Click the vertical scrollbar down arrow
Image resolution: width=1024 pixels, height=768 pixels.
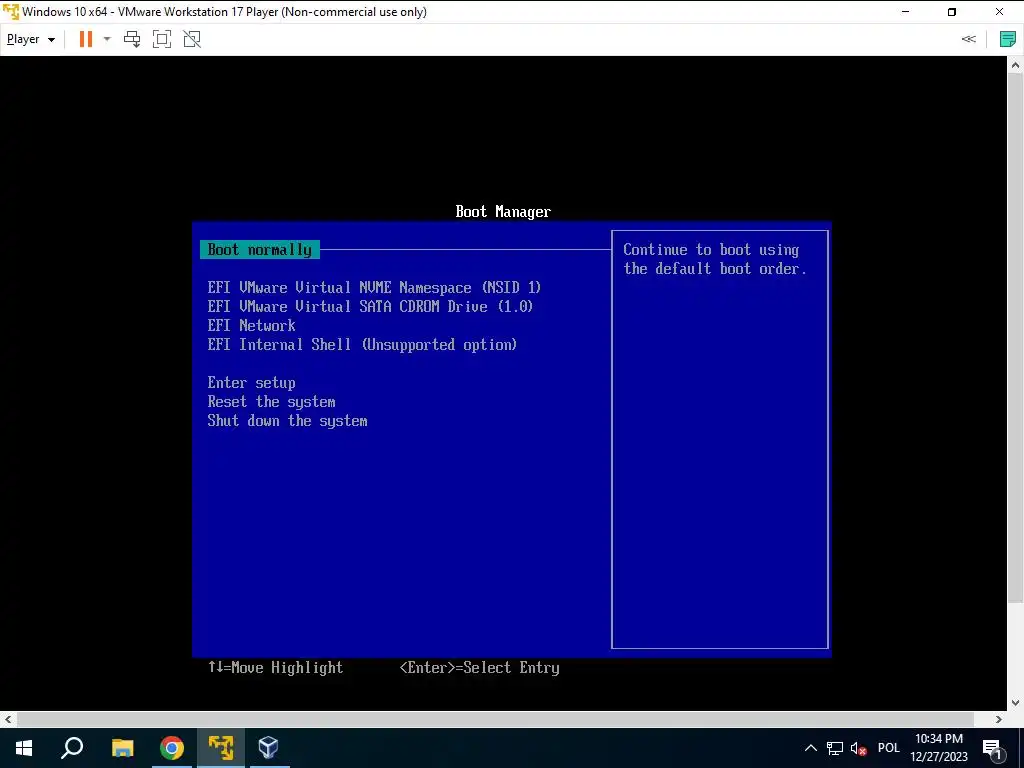1015,703
